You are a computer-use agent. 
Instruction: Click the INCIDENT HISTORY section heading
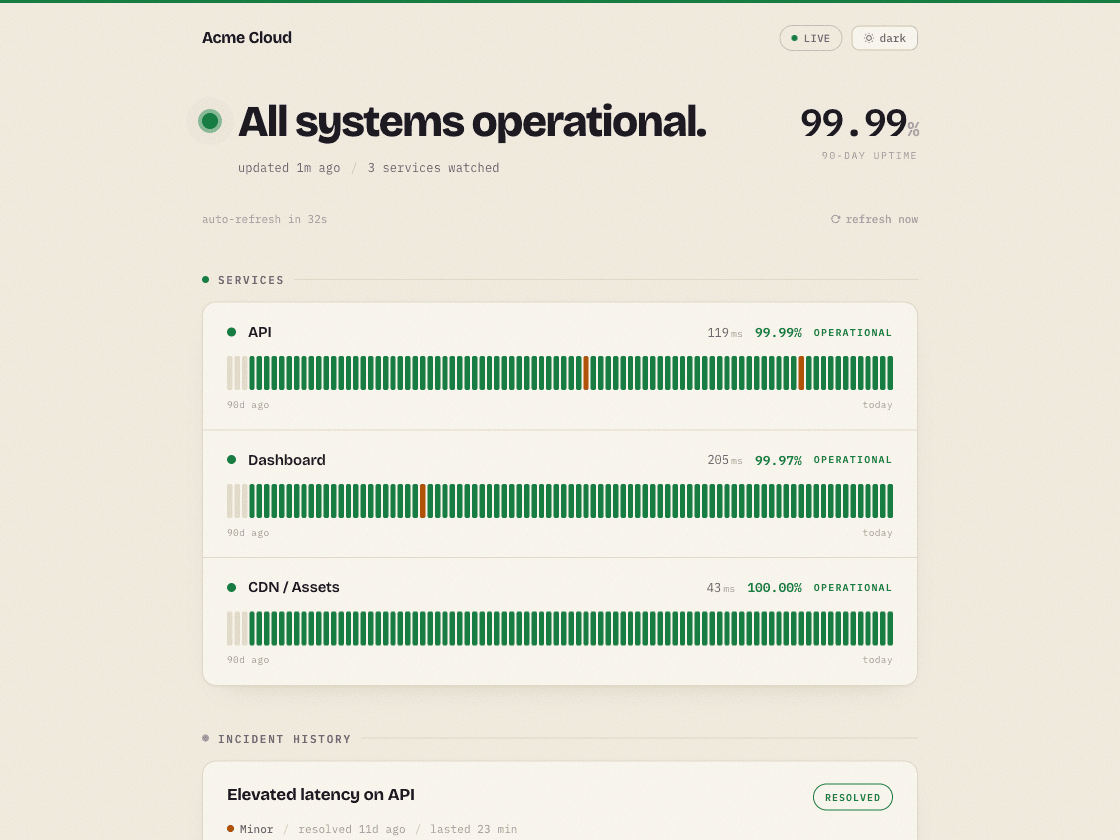click(x=284, y=739)
